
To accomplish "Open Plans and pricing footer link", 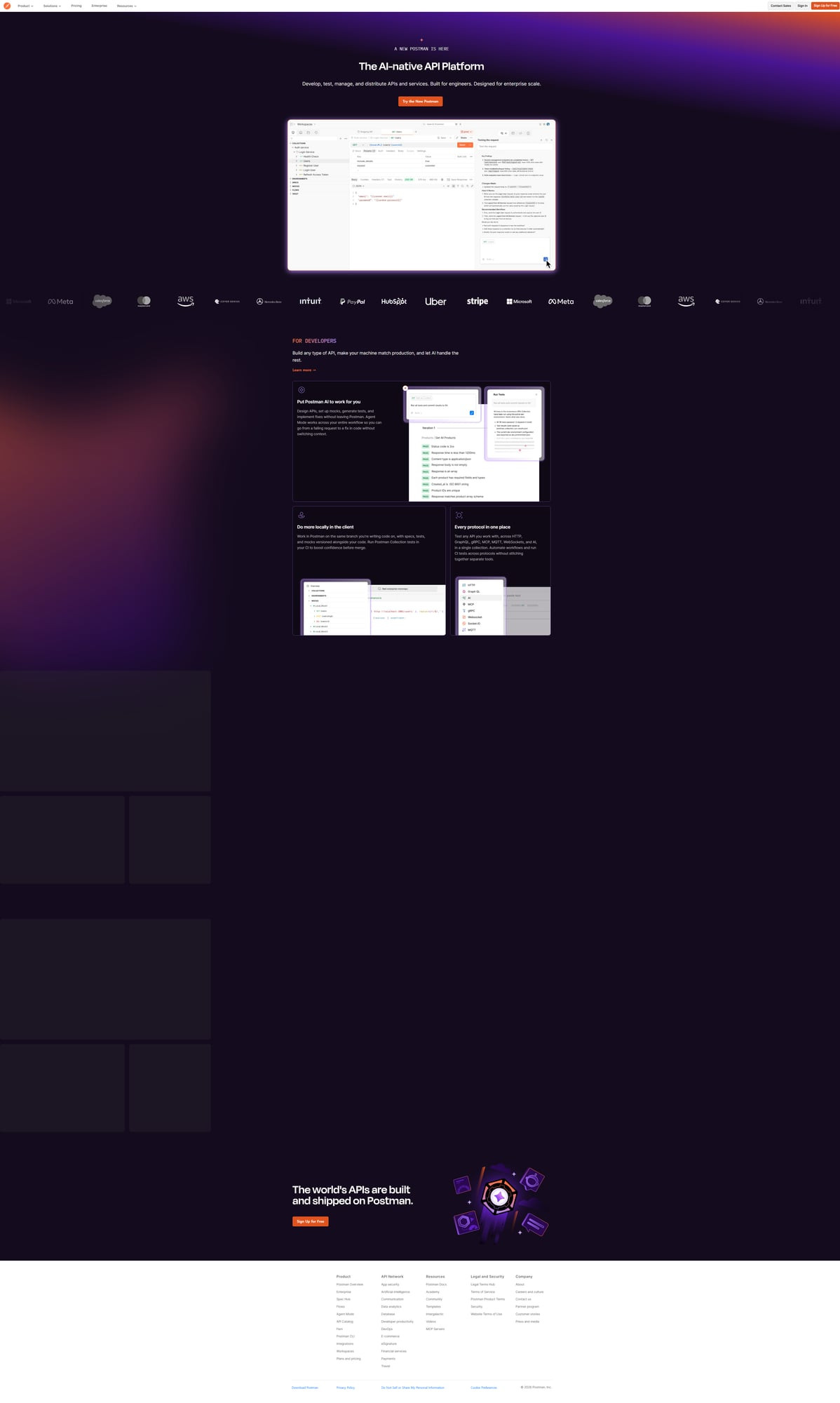I will 348,1359.
